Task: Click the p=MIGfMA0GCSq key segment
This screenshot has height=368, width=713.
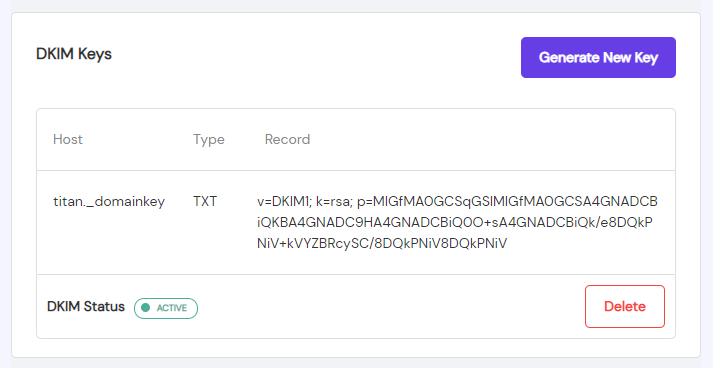Action: (x=416, y=202)
